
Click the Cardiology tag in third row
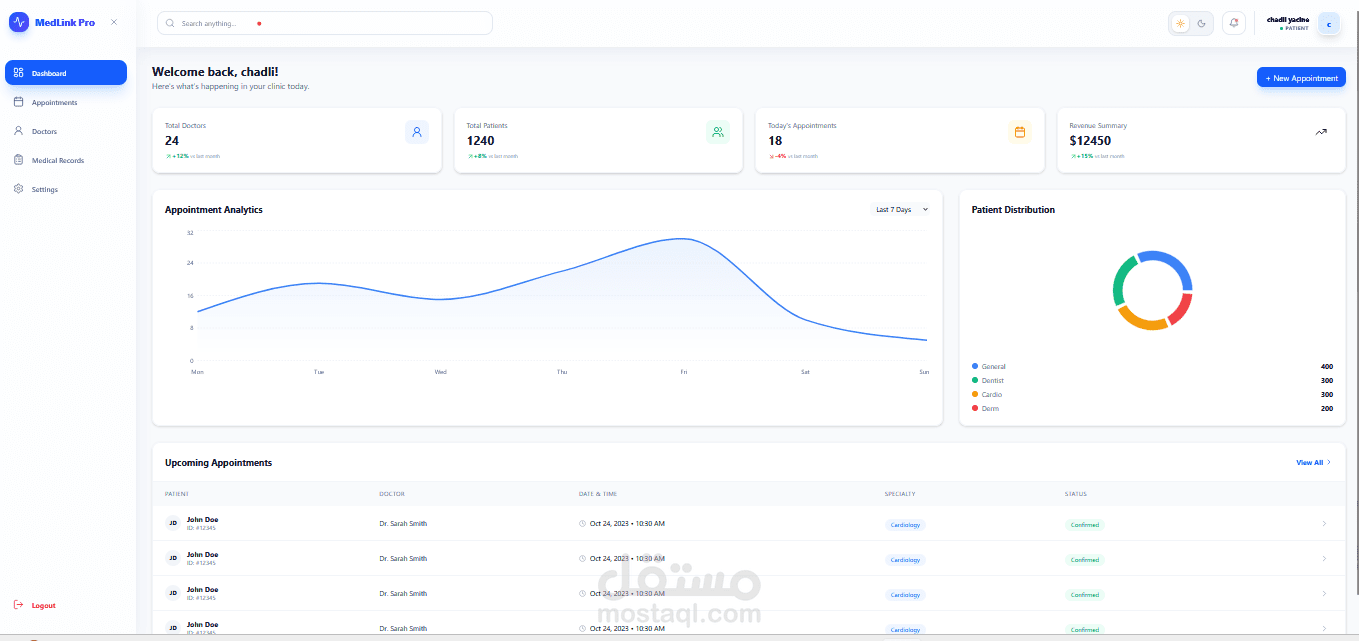coord(905,595)
